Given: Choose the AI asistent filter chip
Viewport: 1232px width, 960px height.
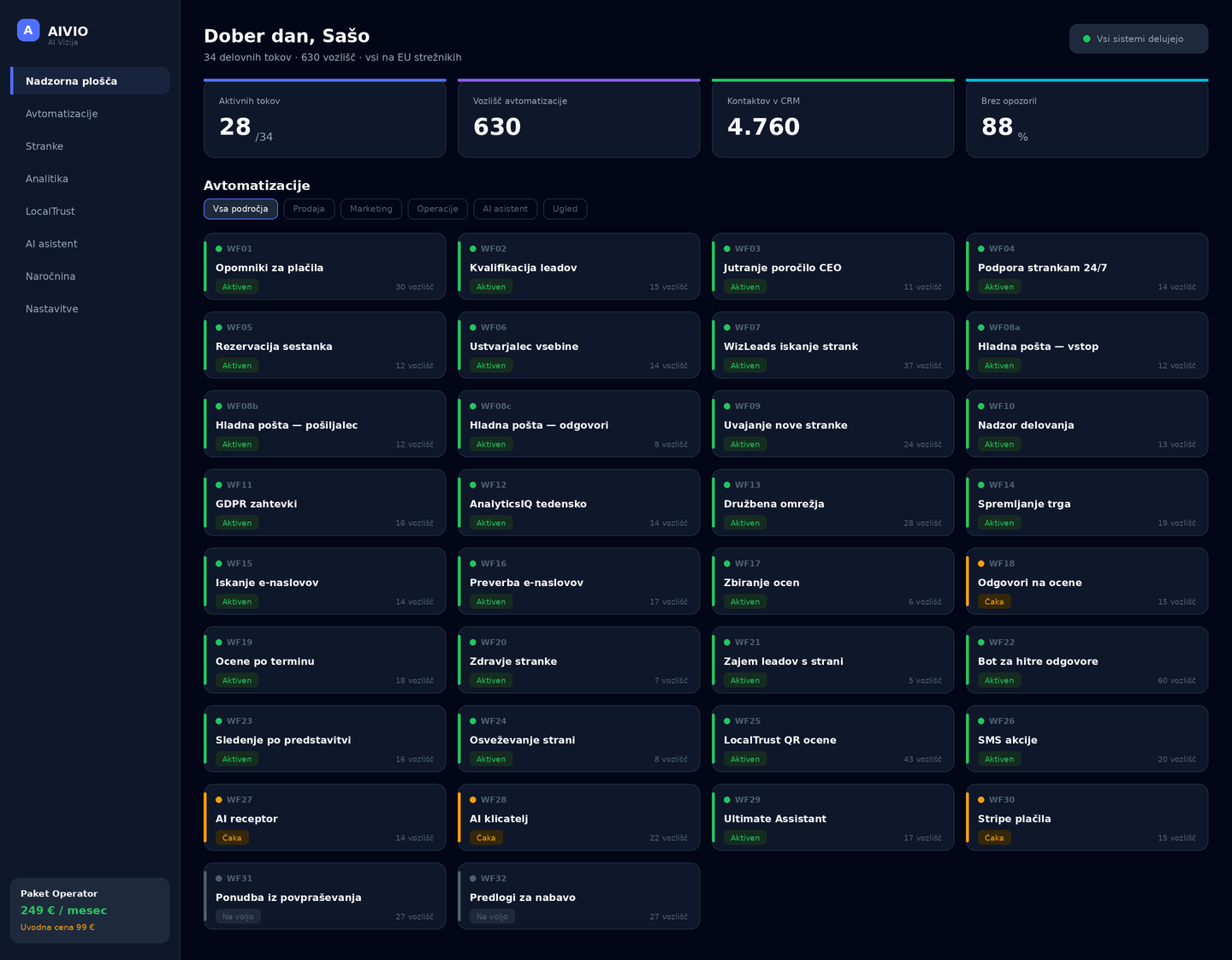Looking at the screenshot, I should point(506,209).
